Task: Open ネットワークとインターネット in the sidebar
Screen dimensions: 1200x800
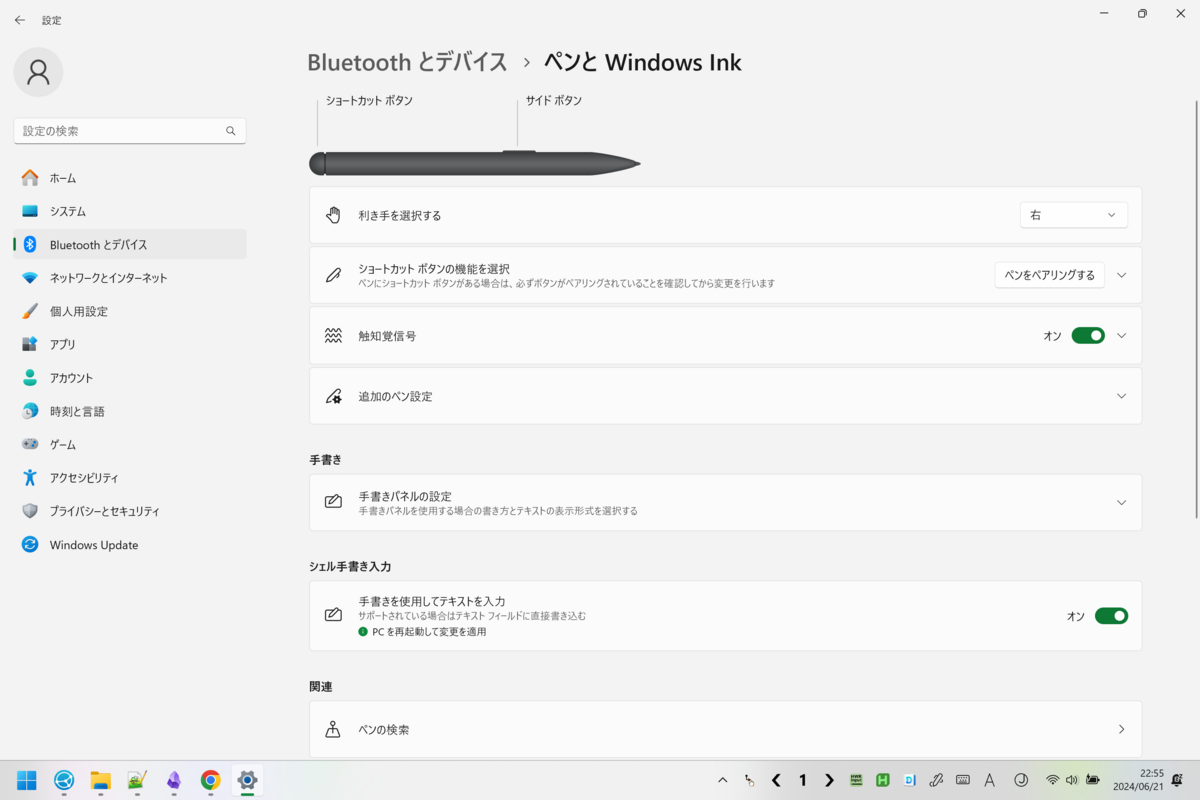Action: coord(130,278)
